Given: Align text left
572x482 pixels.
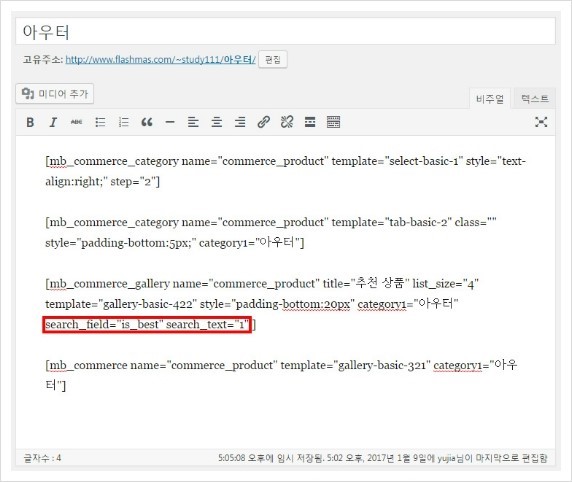Looking at the screenshot, I should click(193, 122).
